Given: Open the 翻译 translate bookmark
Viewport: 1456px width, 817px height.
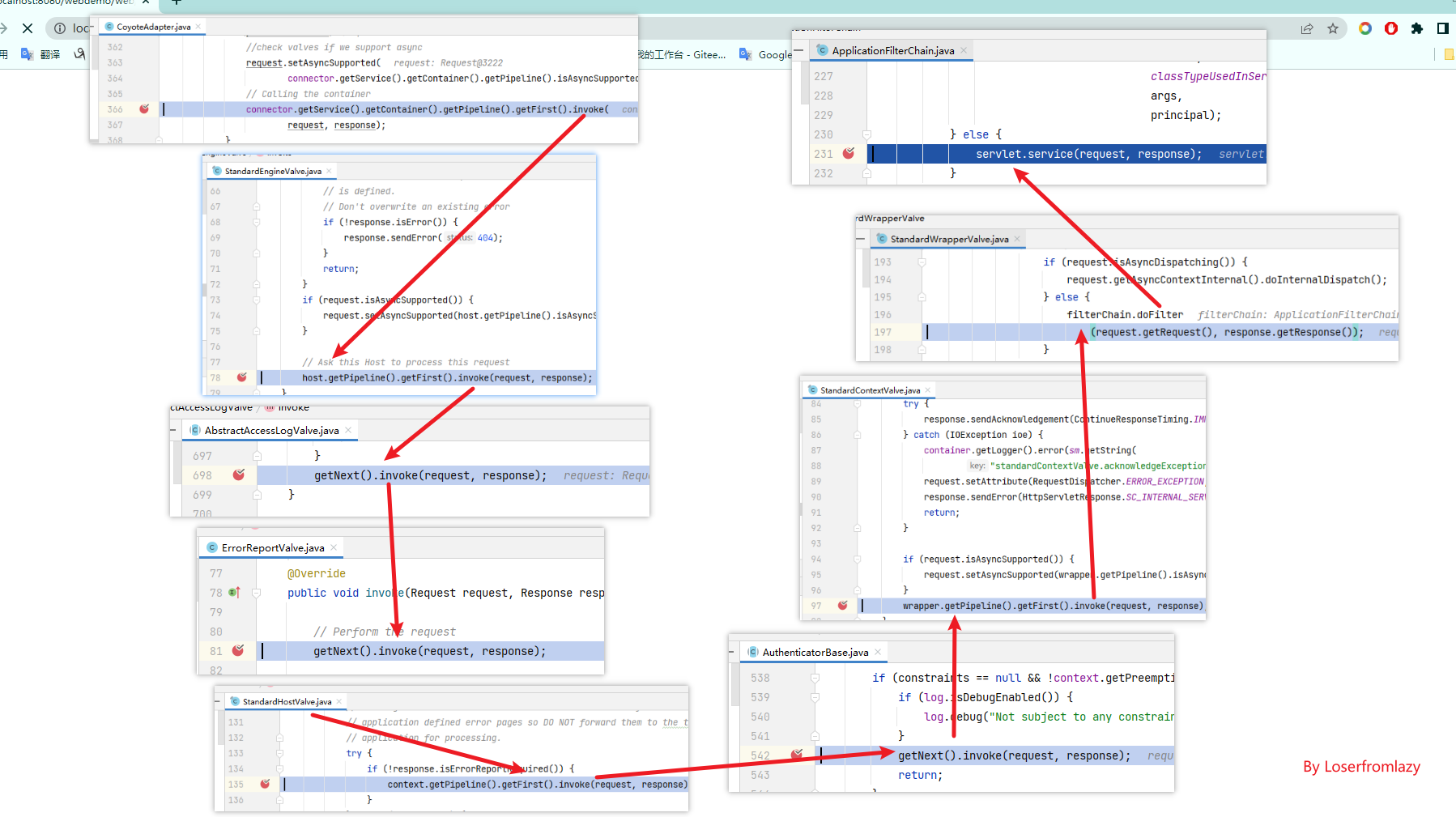Looking at the screenshot, I should [x=40, y=54].
